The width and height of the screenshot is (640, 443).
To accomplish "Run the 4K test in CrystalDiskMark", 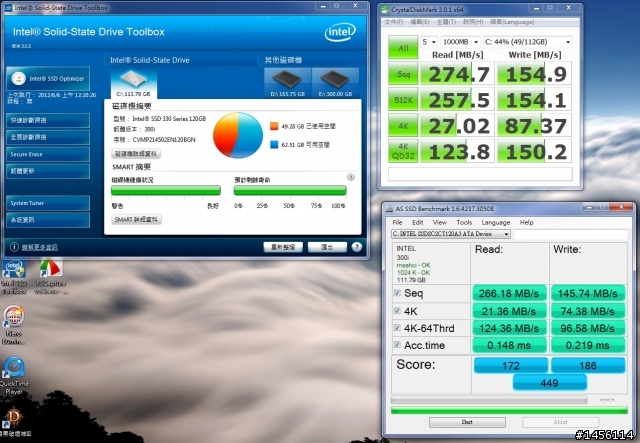I will click(403, 125).
